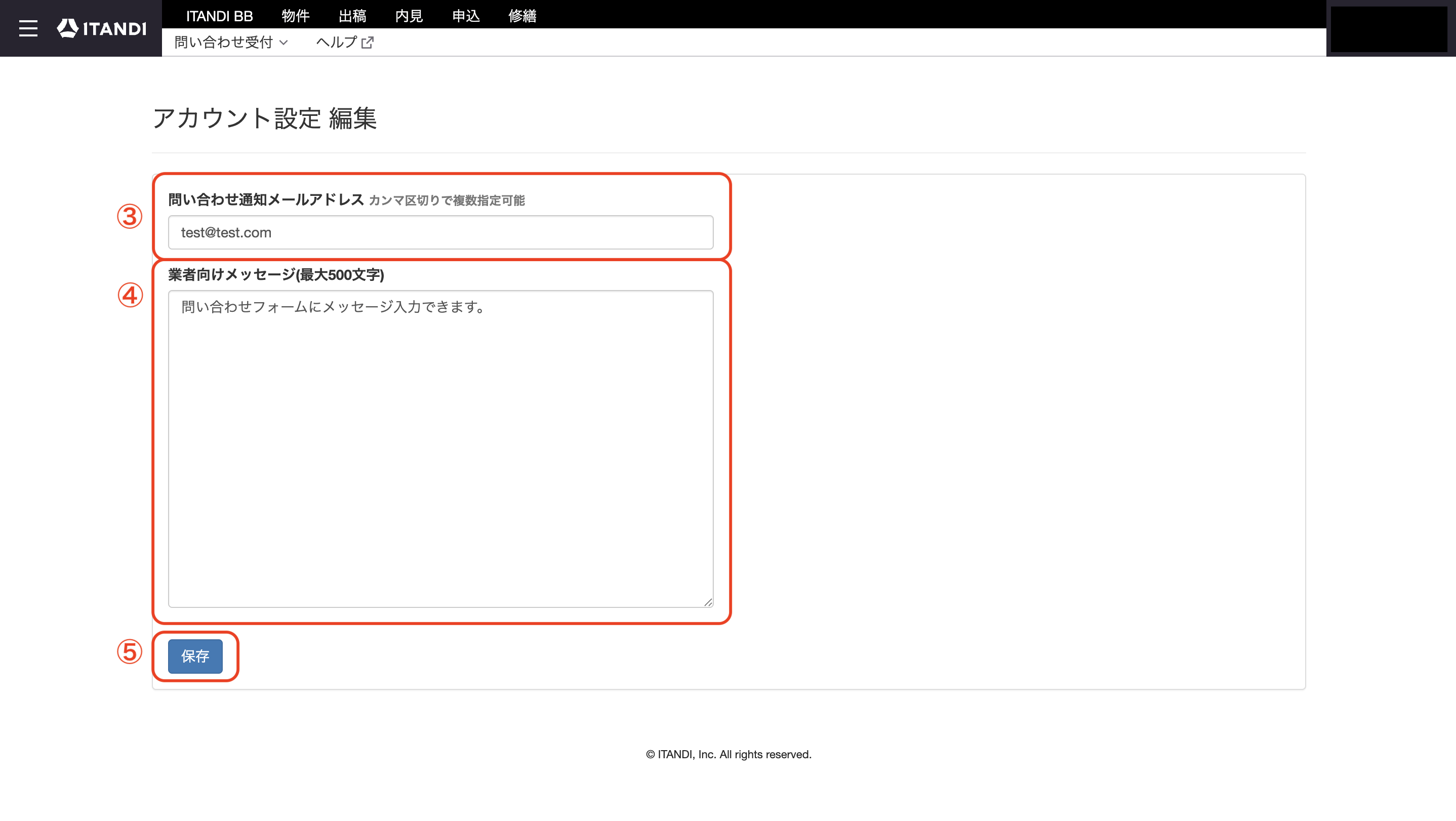This screenshot has height=821, width=1456.
Task: Click the カンマ区切りで複数指定可能 hint text
Action: (447, 200)
